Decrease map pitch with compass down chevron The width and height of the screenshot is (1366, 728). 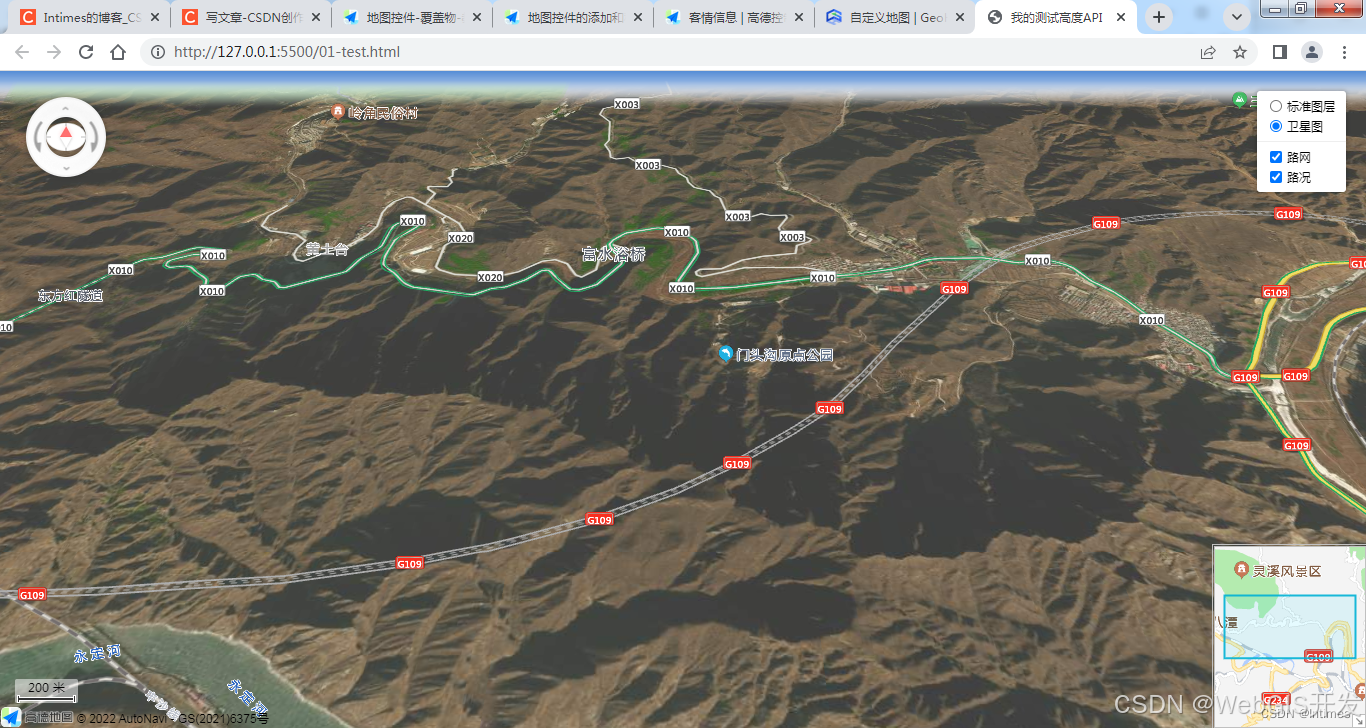(66, 168)
